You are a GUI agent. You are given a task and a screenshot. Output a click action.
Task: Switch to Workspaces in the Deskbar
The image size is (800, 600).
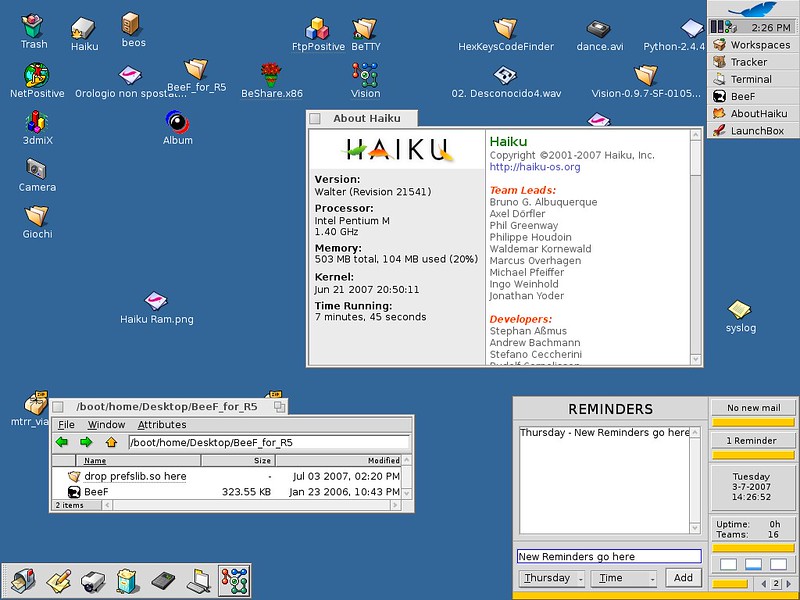click(753, 45)
